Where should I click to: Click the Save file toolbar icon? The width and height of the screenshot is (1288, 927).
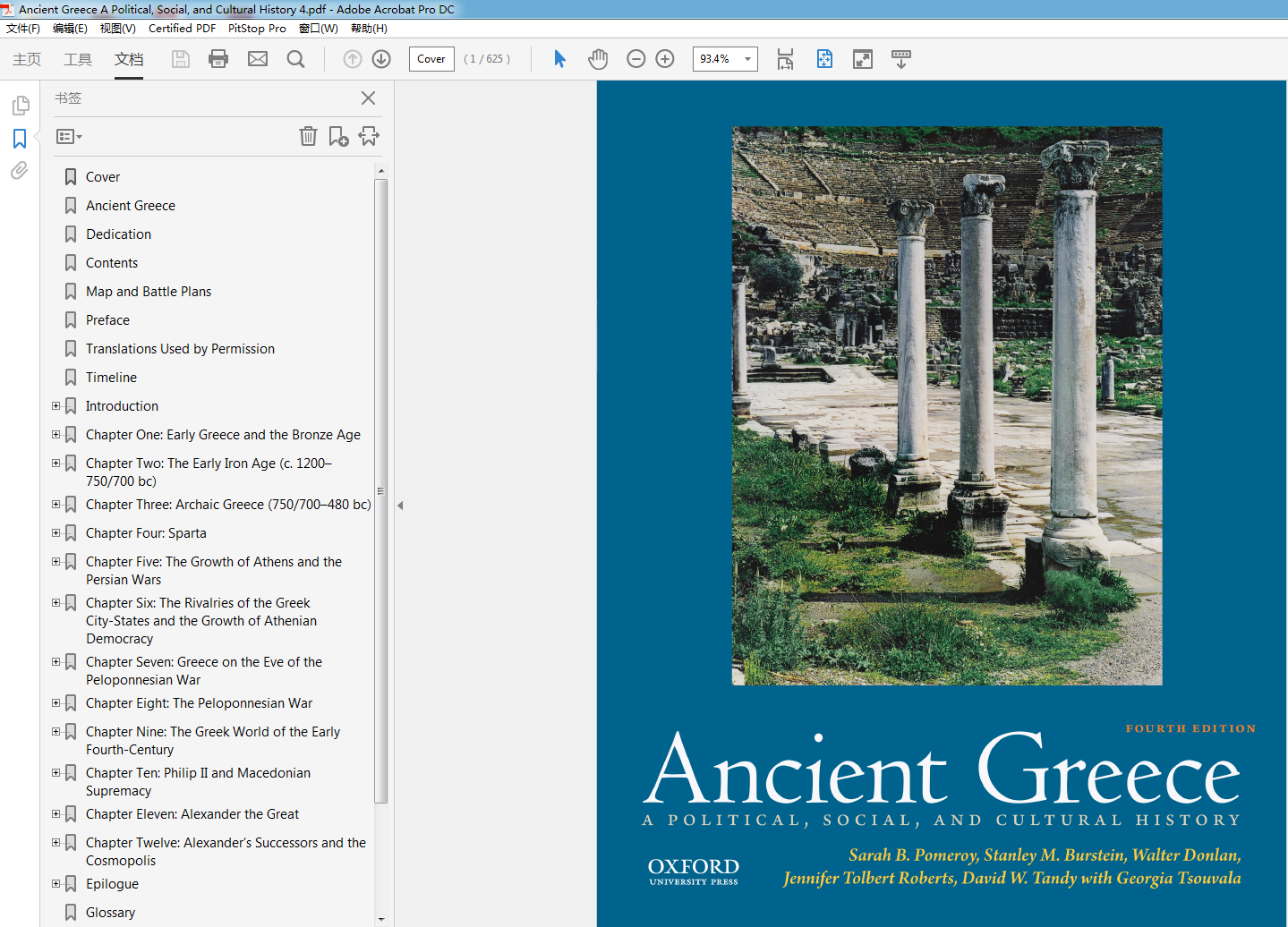tap(181, 59)
